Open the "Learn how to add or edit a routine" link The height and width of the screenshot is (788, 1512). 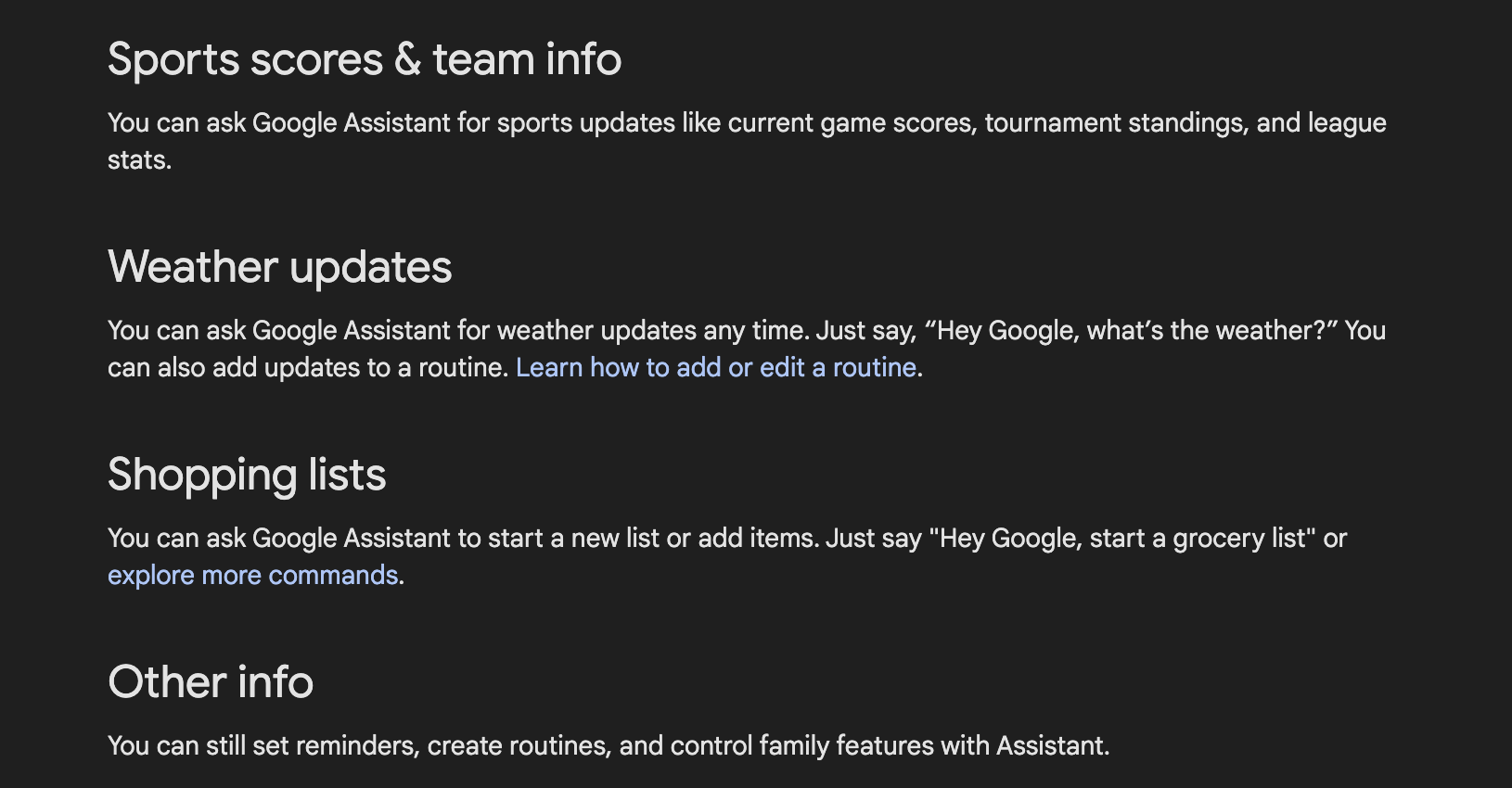point(716,368)
